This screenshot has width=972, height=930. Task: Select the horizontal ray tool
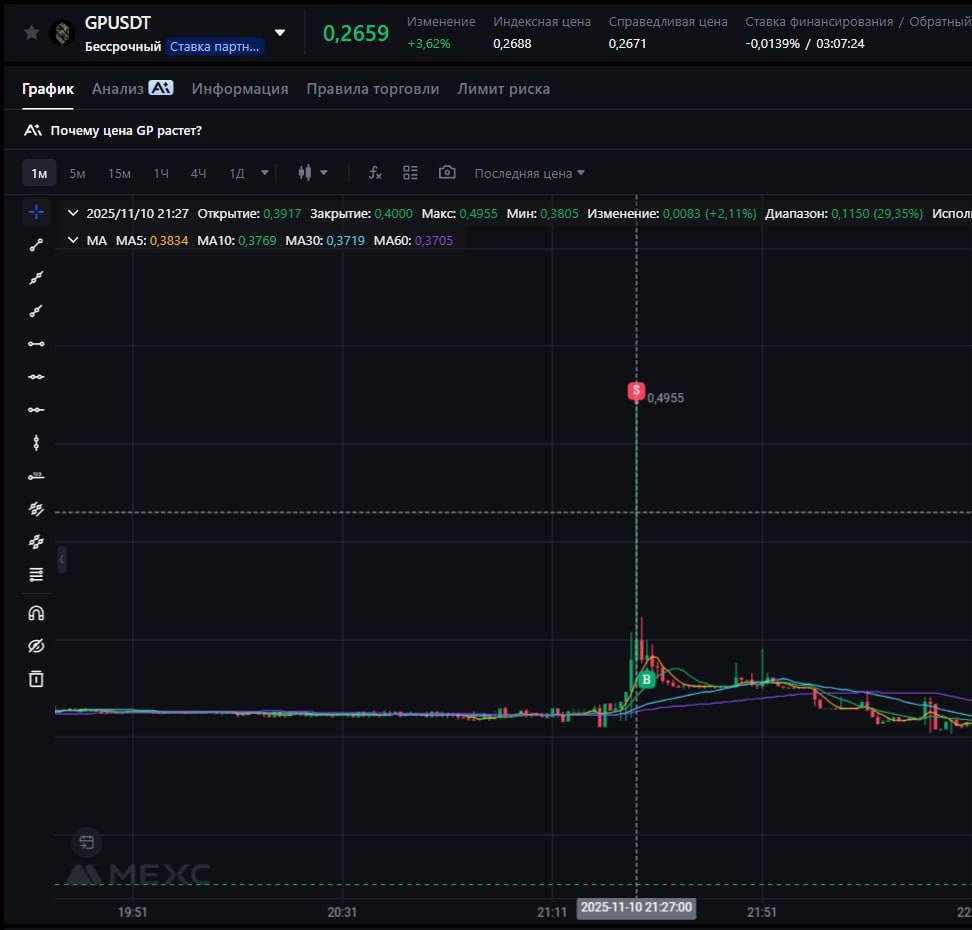click(36, 409)
